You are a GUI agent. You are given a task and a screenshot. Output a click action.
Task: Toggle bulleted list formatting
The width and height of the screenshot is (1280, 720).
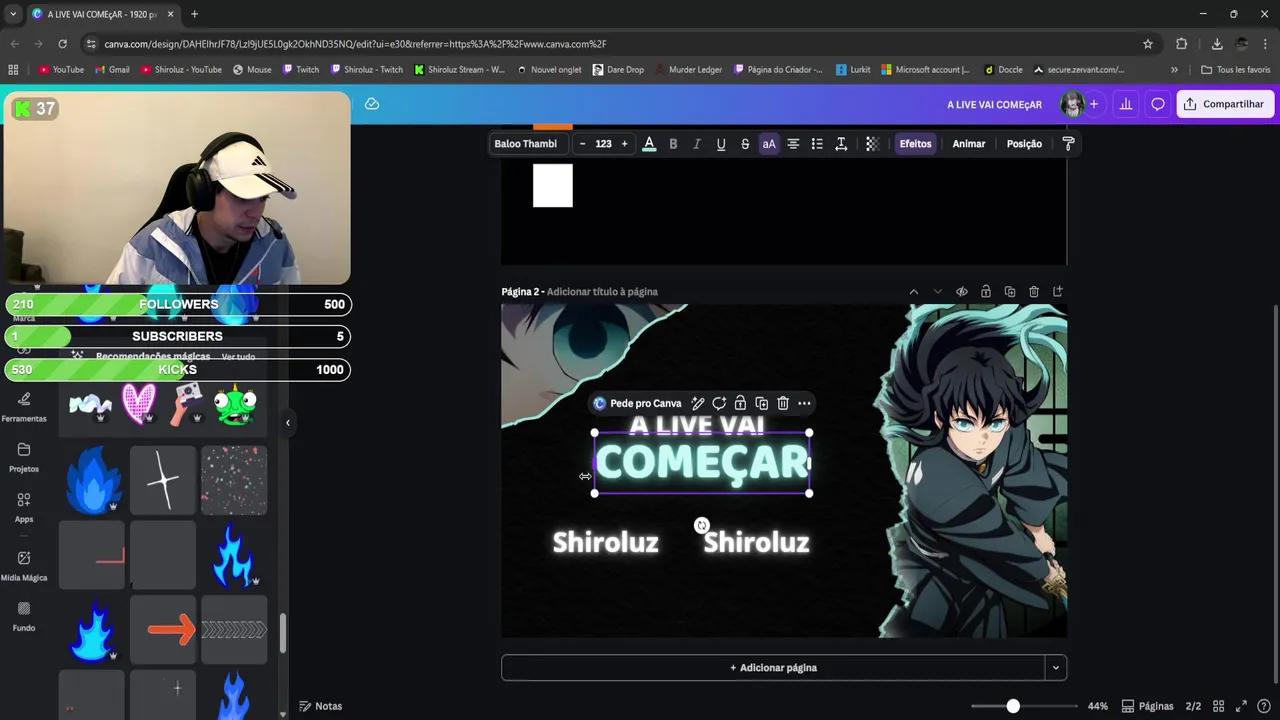pyautogui.click(x=817, y=144)
